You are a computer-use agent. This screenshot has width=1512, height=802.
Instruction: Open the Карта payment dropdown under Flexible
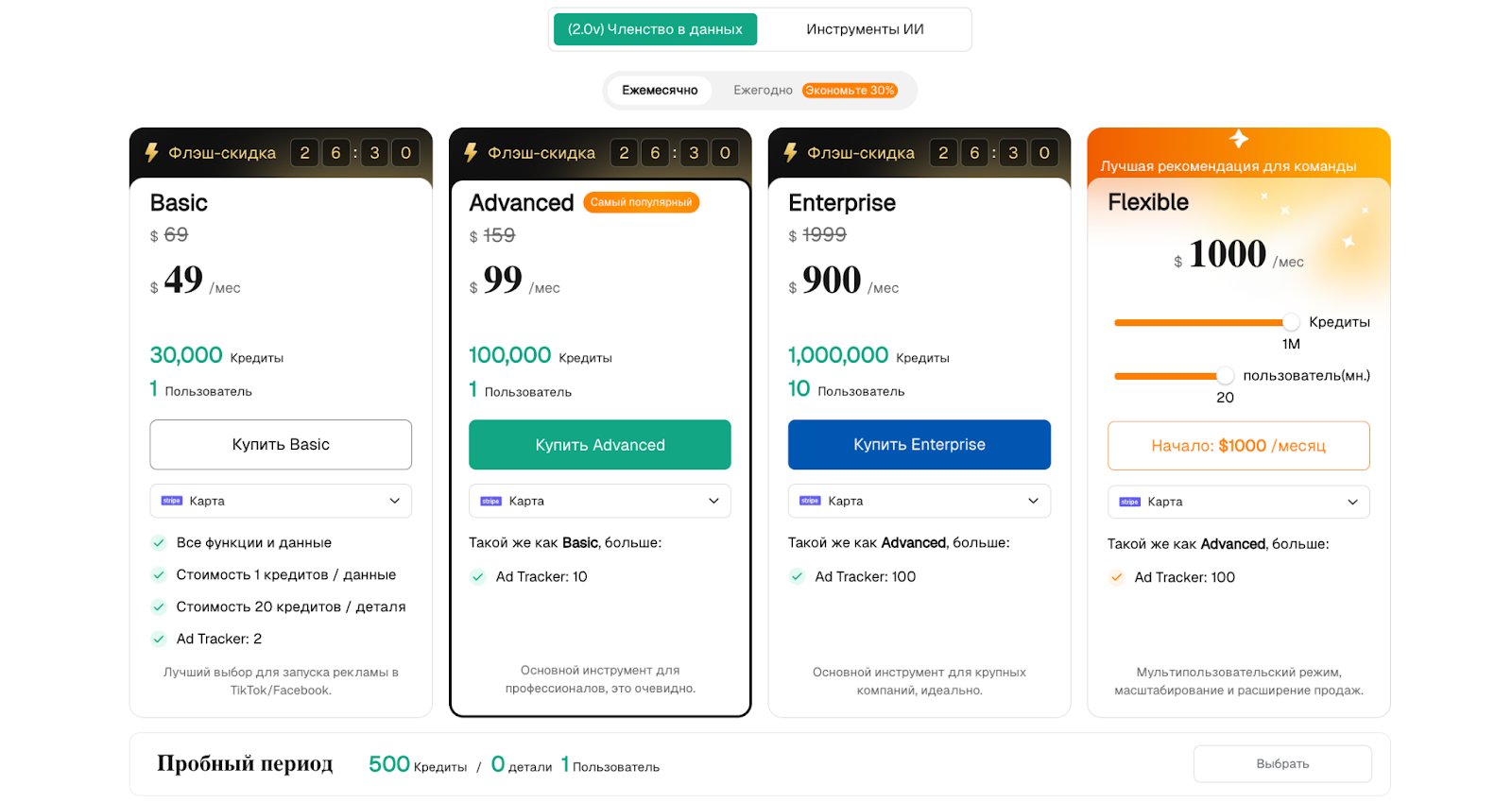point(1238,502)
